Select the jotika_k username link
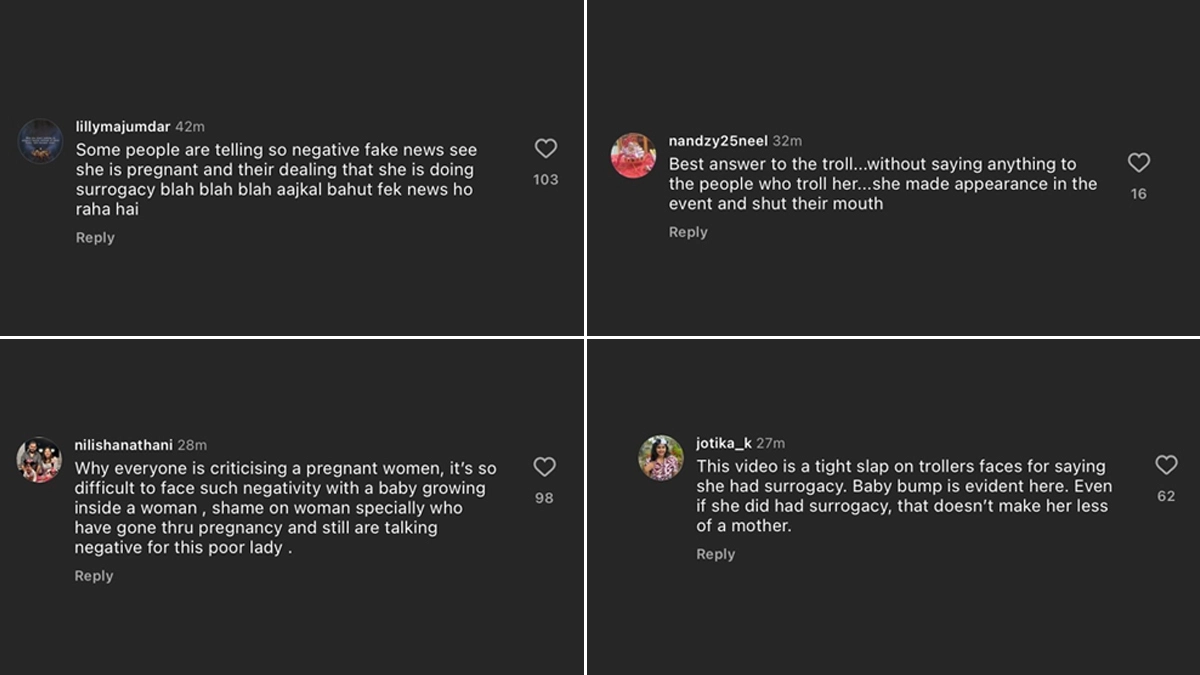 point(724,443)
